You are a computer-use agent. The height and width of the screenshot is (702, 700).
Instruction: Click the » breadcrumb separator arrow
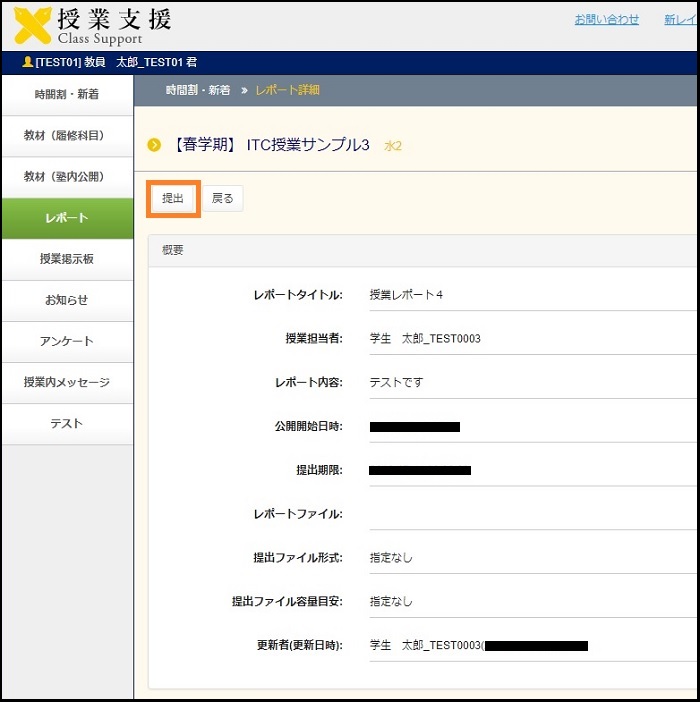tap(243, 90)
